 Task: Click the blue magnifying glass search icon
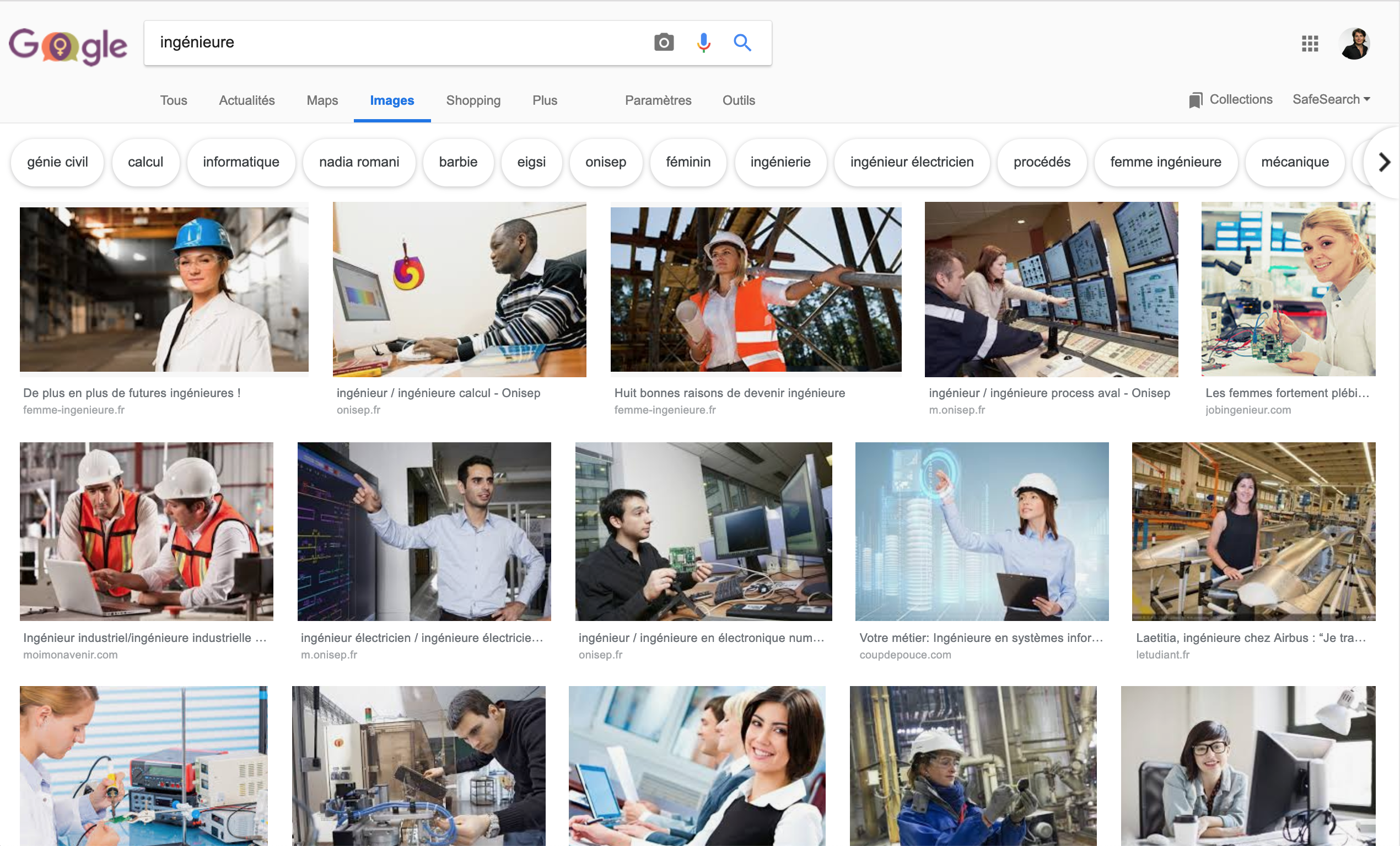[x=742, y=42]
